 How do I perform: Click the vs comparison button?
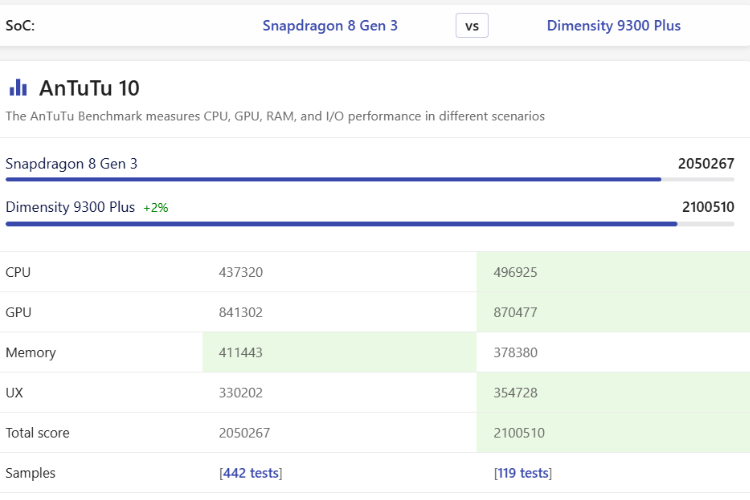pyautogui.click(x=472, y=26)
